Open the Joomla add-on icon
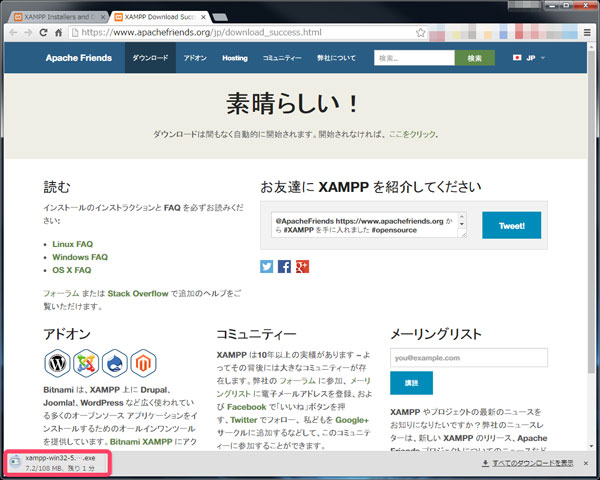600x480 pixels. click(86, 363)
